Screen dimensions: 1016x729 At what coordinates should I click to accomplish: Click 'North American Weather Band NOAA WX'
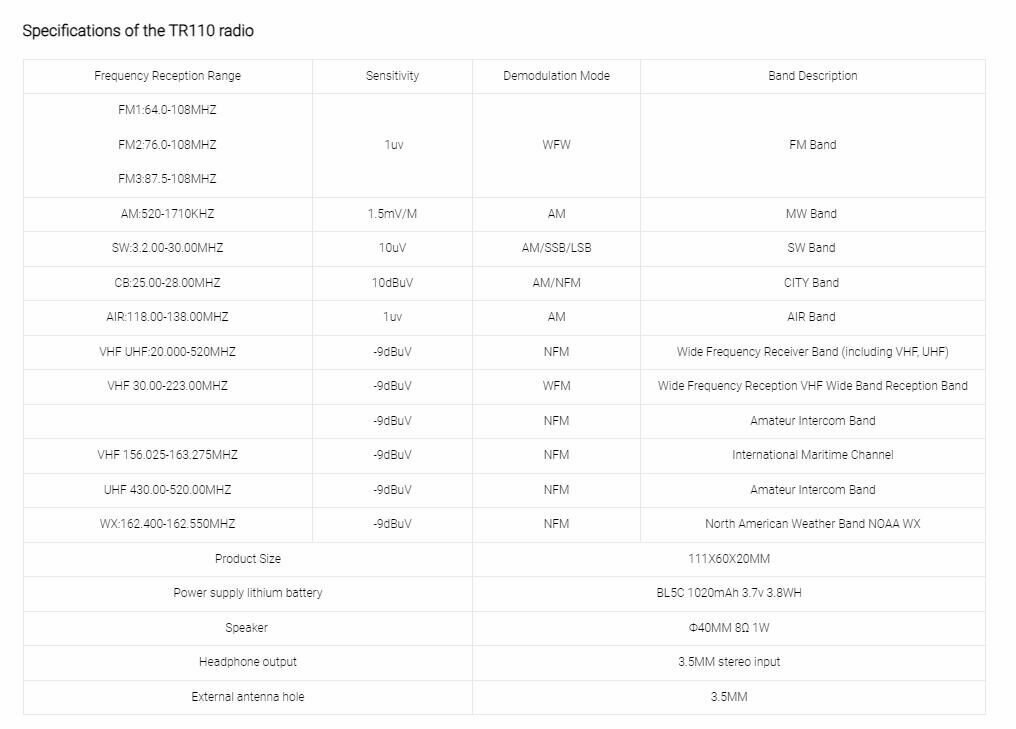813,524
